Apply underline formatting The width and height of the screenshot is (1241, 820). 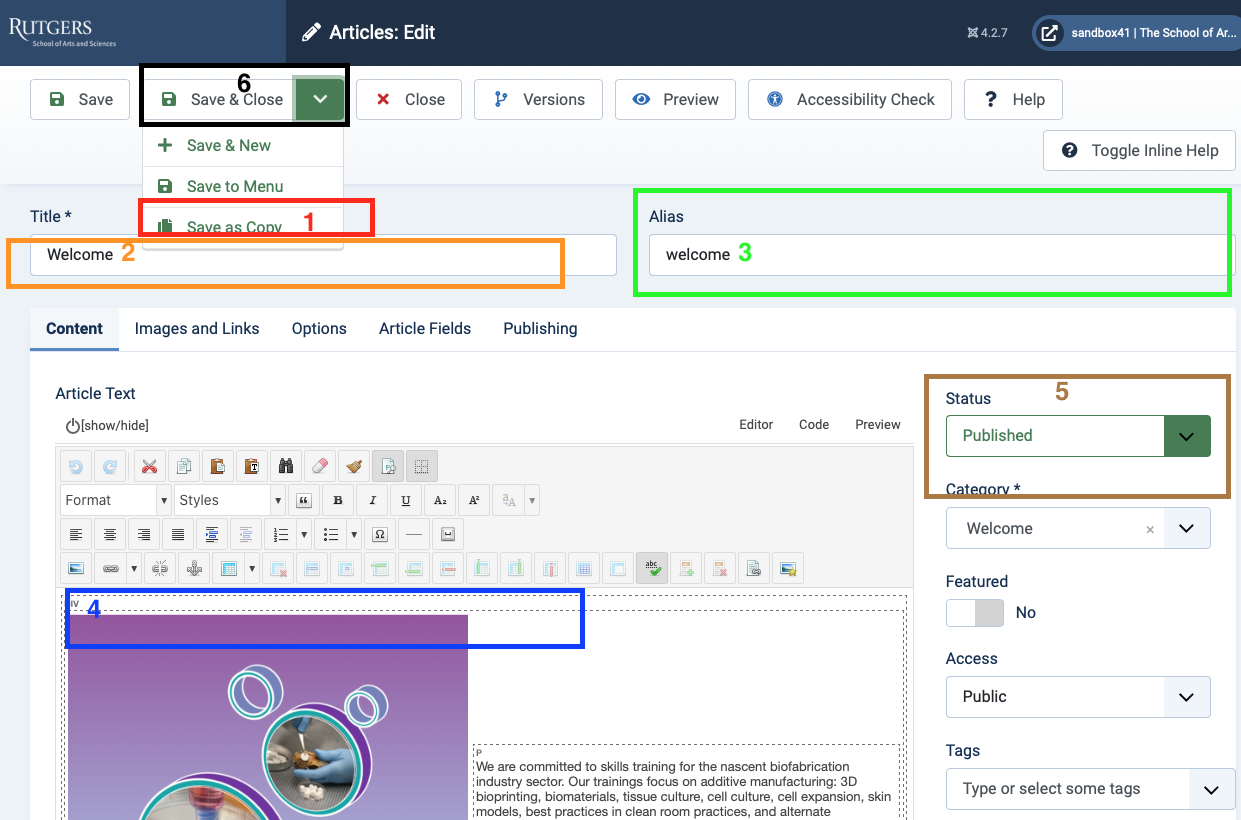[406, 500]
